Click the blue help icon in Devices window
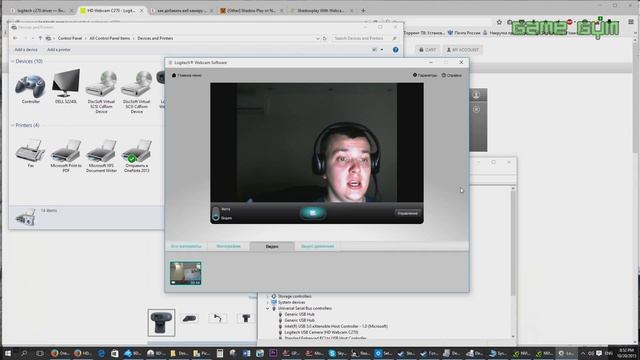Viewport: 640px width, 360px height. pyautogui.click(x=395, y=50)
